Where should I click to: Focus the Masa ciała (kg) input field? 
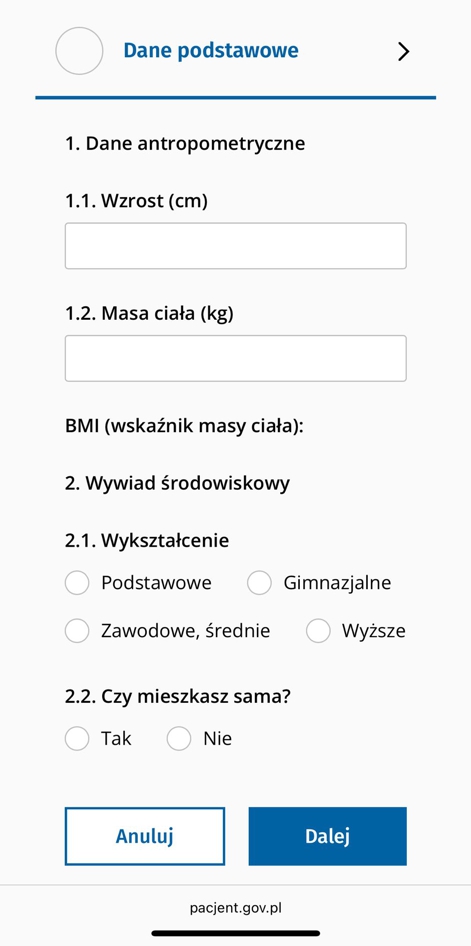[235, 358]
